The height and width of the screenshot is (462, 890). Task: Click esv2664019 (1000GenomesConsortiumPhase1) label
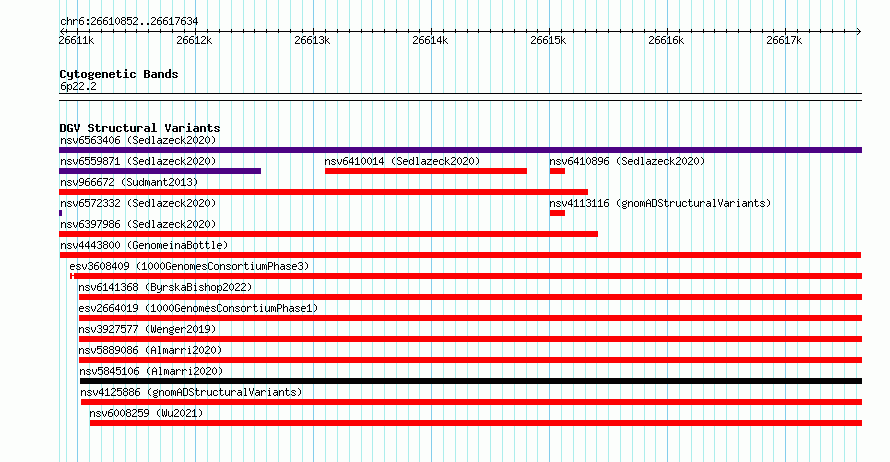tap(198, 308)
